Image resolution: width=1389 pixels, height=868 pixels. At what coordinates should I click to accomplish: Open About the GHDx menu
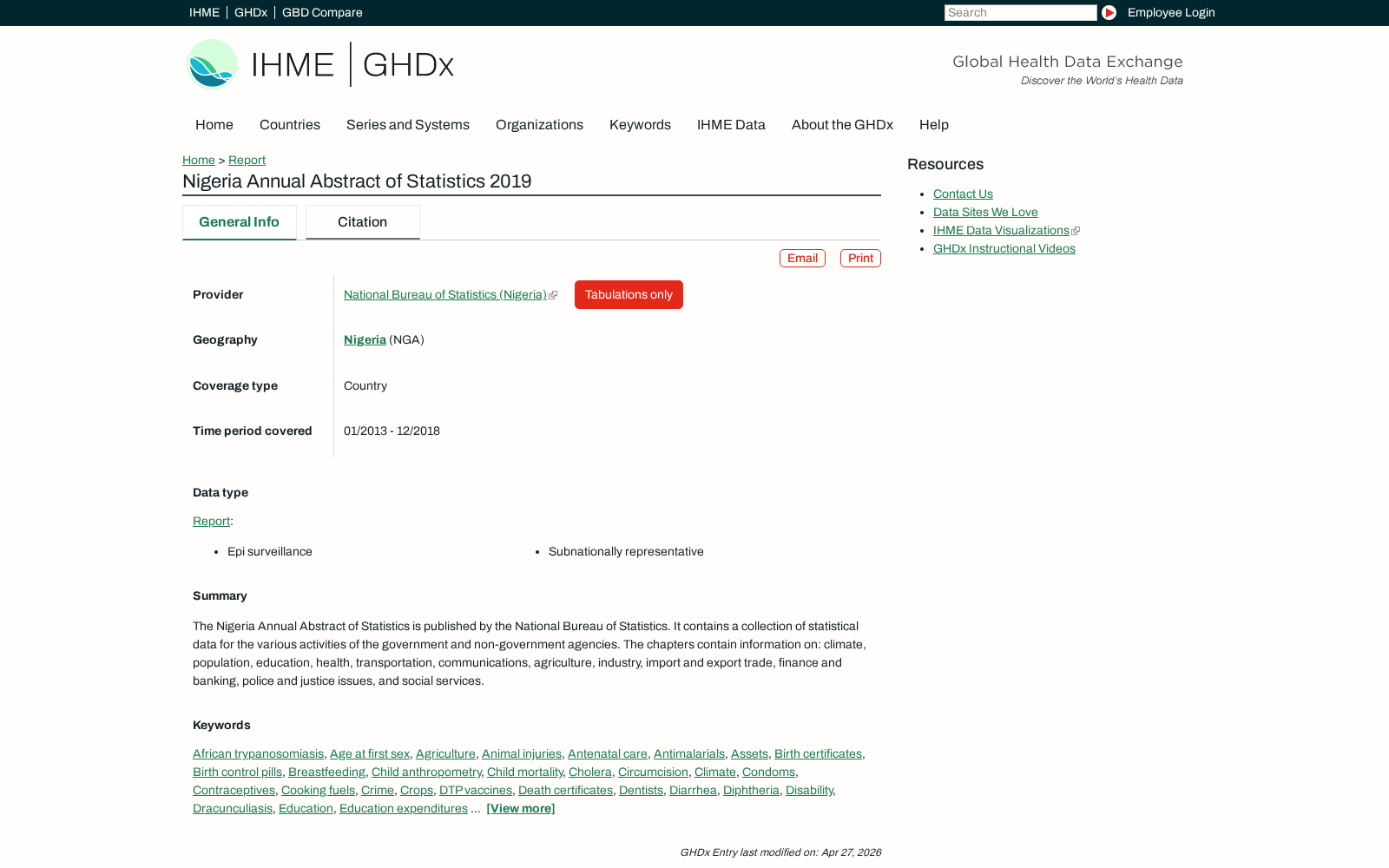click(842, 125)
